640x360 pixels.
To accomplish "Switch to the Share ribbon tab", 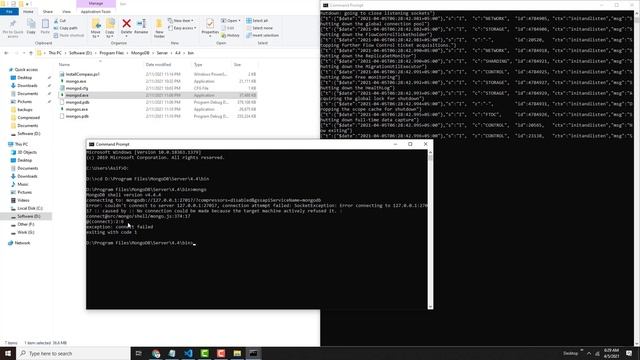I will click(x=48, y=12).
